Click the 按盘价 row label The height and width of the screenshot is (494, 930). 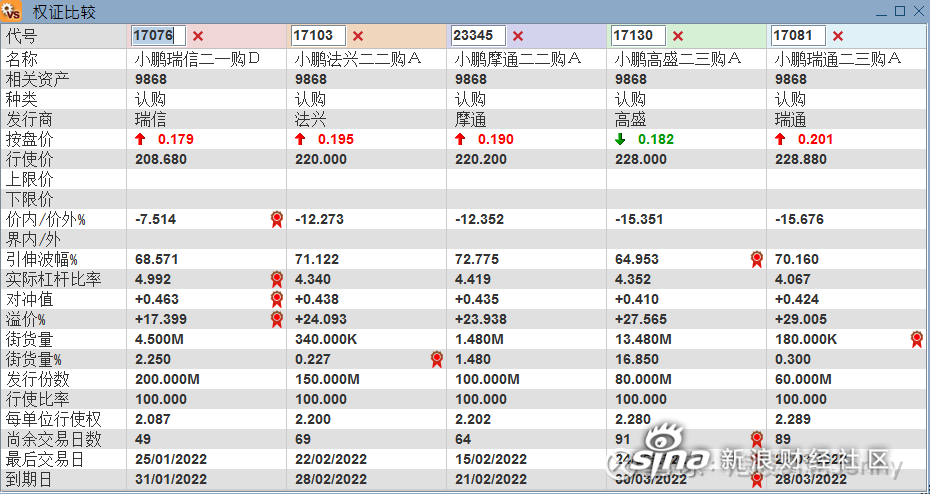pyautogui.click(x=29, y=139)
